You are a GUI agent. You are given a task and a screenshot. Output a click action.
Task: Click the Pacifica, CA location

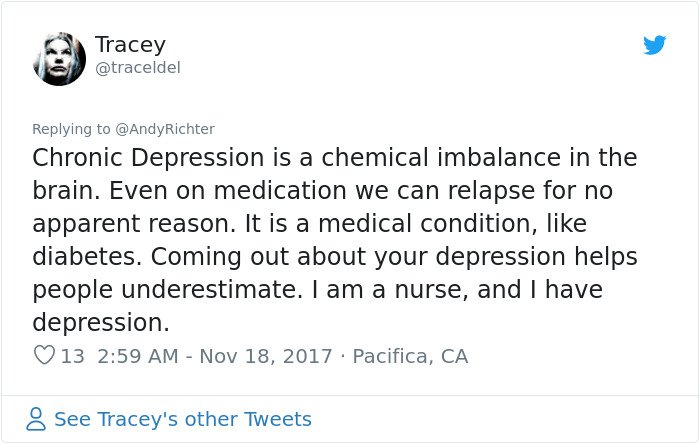pos(410,356)
